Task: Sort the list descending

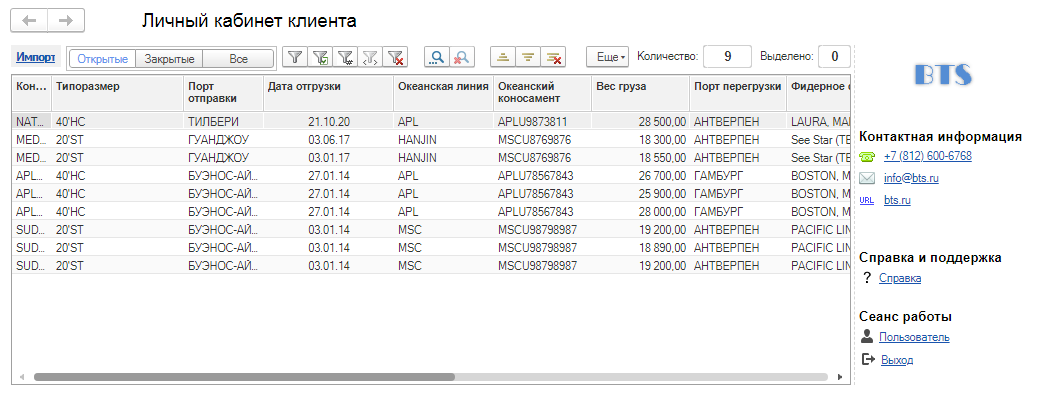Action: coord(528,58)
